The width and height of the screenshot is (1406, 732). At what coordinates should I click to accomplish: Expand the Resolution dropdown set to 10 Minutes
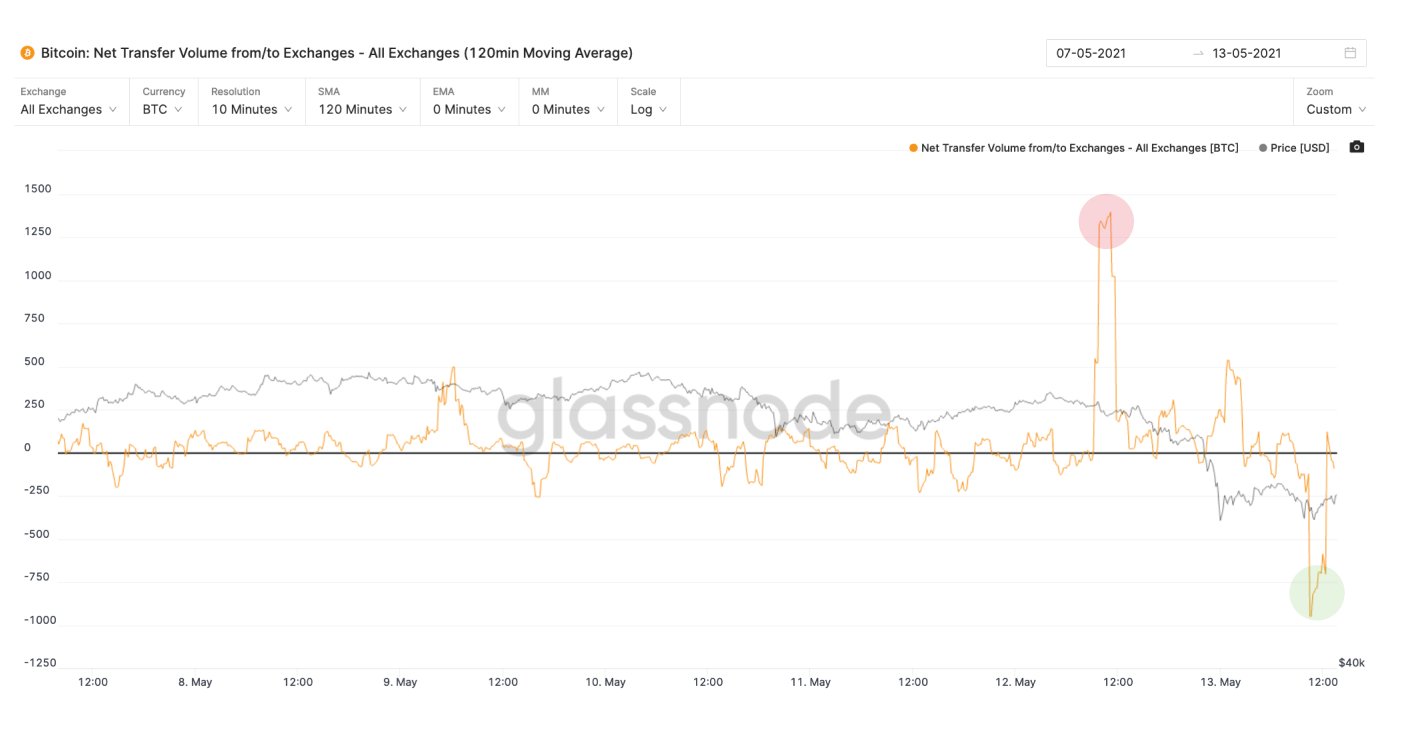(252, 101)
